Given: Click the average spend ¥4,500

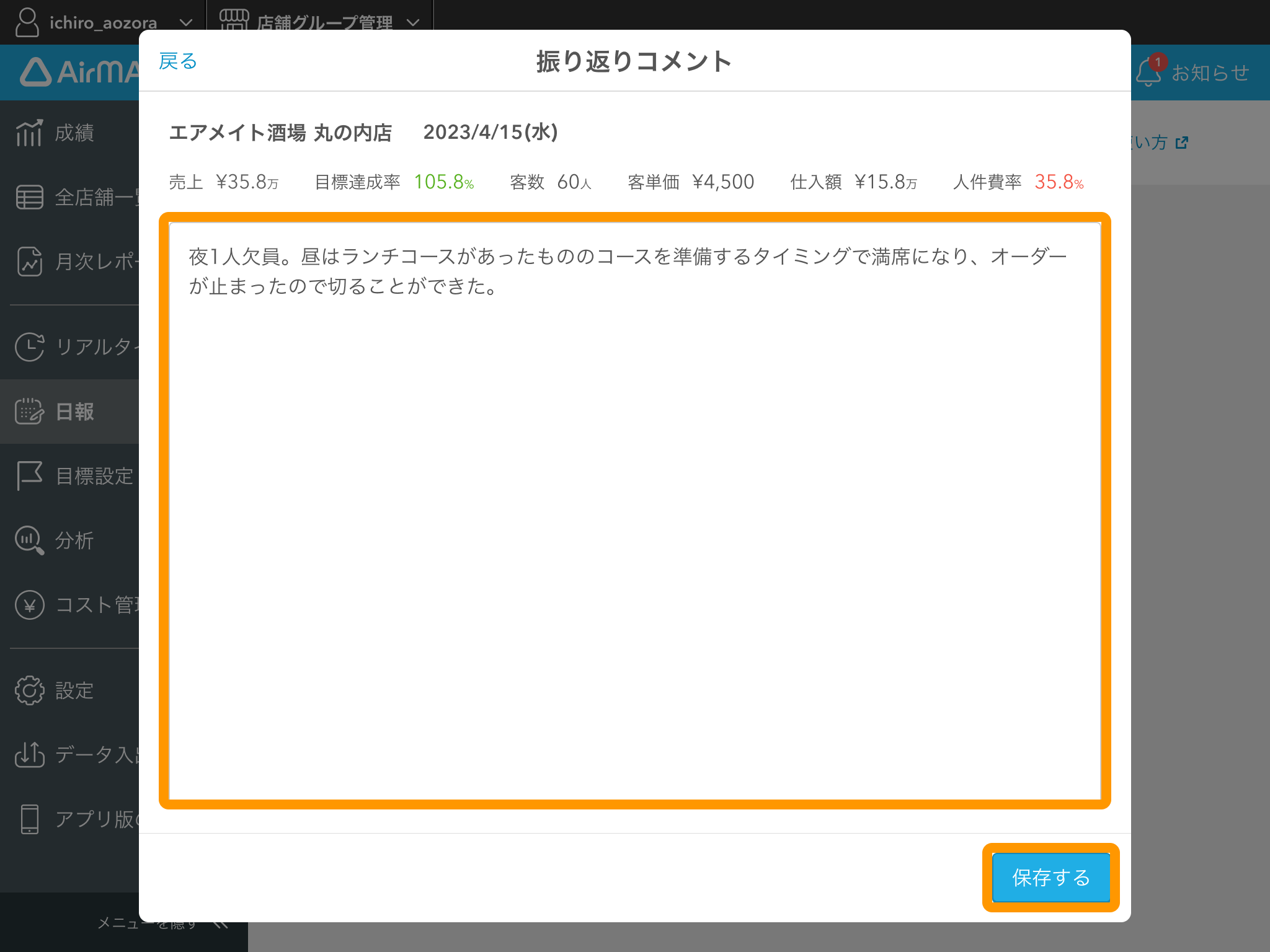Looking at the screenshot, I should pos(723,182).
